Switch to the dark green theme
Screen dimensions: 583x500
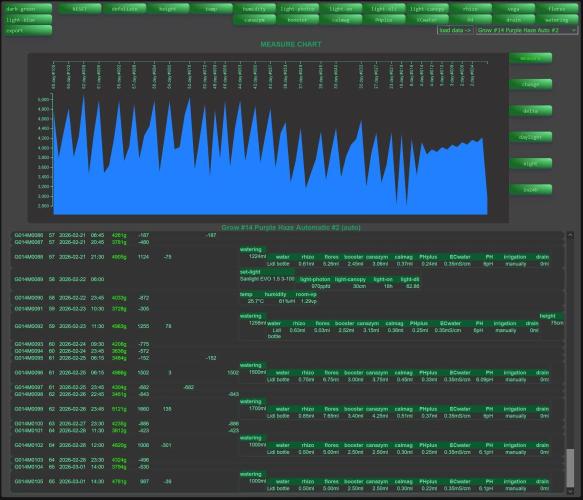[x=28, y=9]
